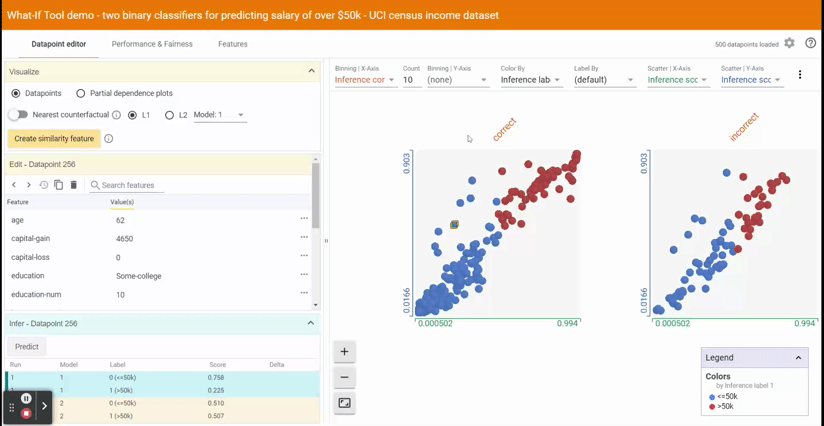Open settings gear next to datapoints loaded
The image size is (824, 426).
point(789,43)
